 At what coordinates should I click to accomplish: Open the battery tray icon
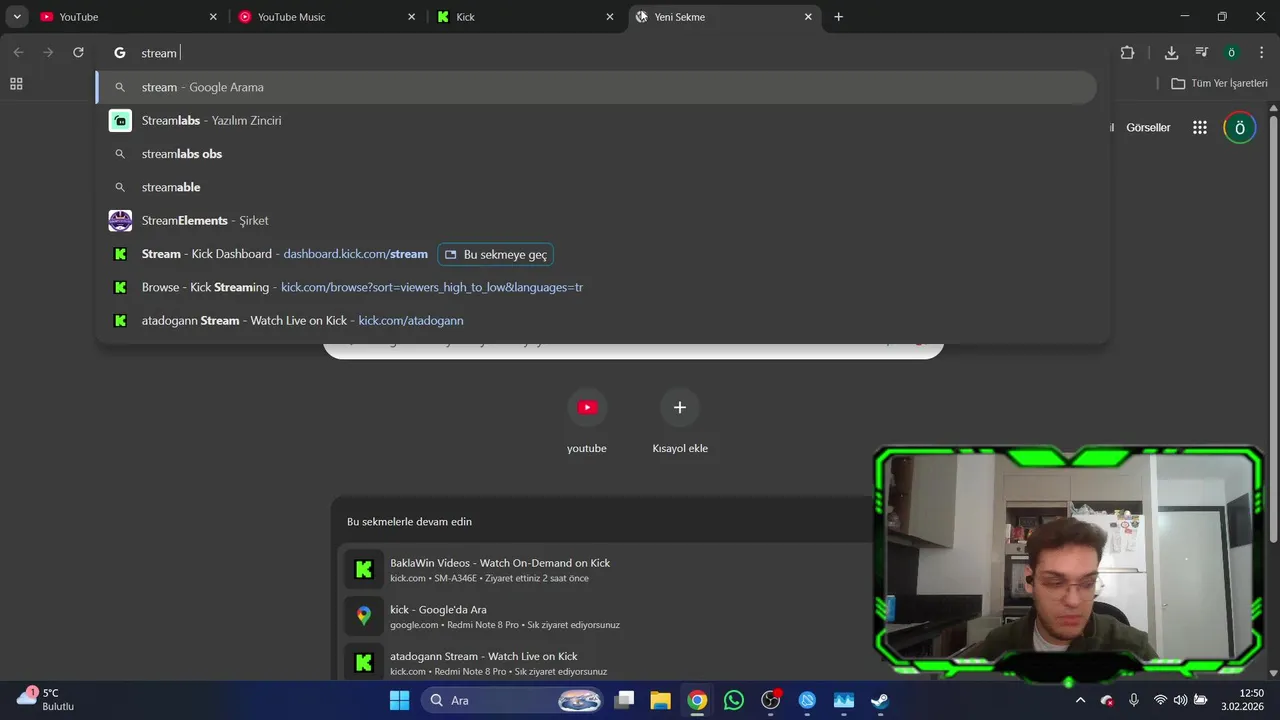click(x=1200, y=700)
